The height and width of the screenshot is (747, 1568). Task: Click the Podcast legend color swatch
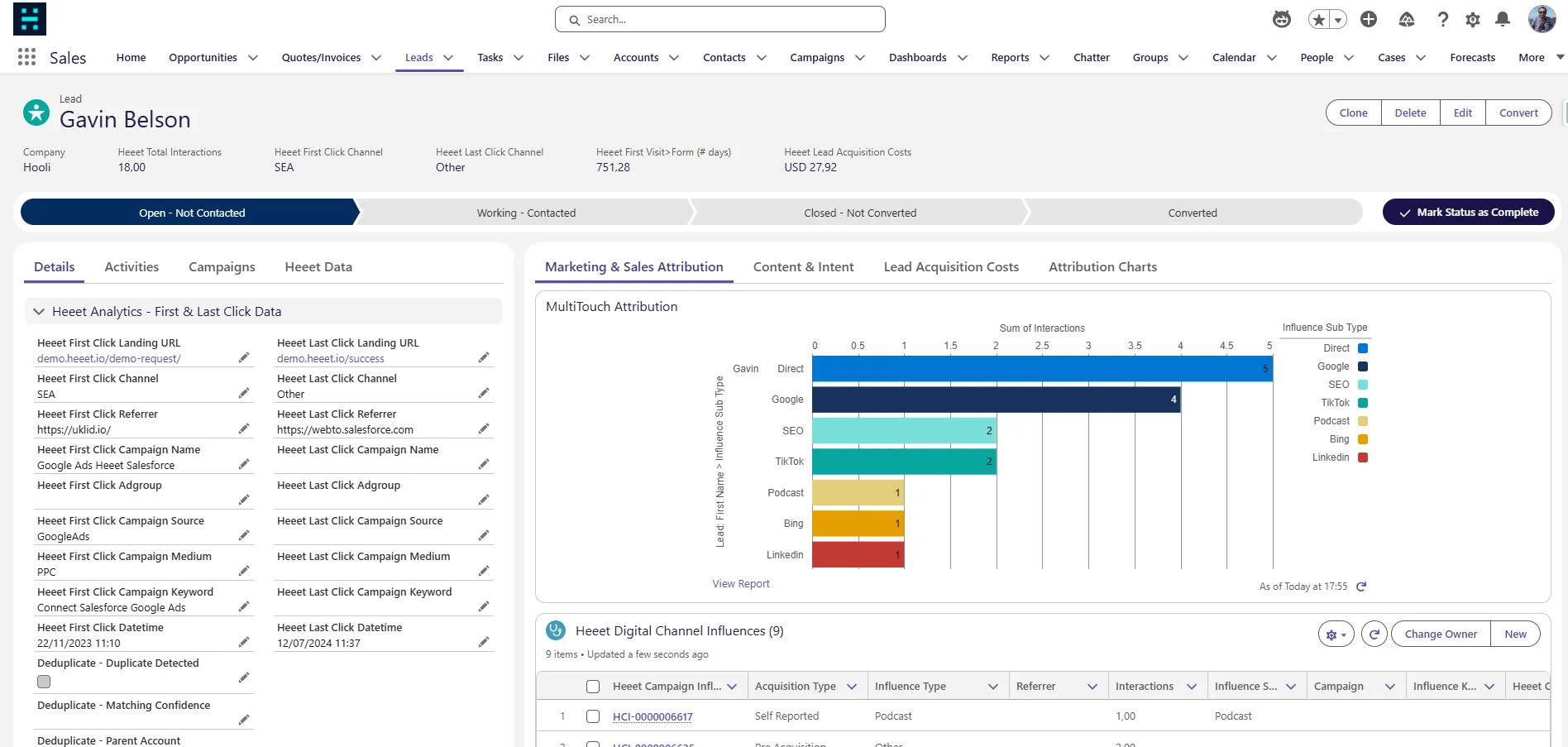(x=1363, y=421)
